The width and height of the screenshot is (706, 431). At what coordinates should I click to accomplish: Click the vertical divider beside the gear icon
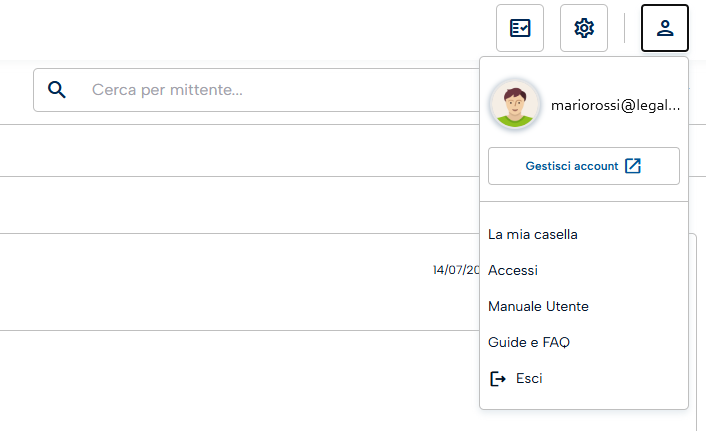[624, 28]
